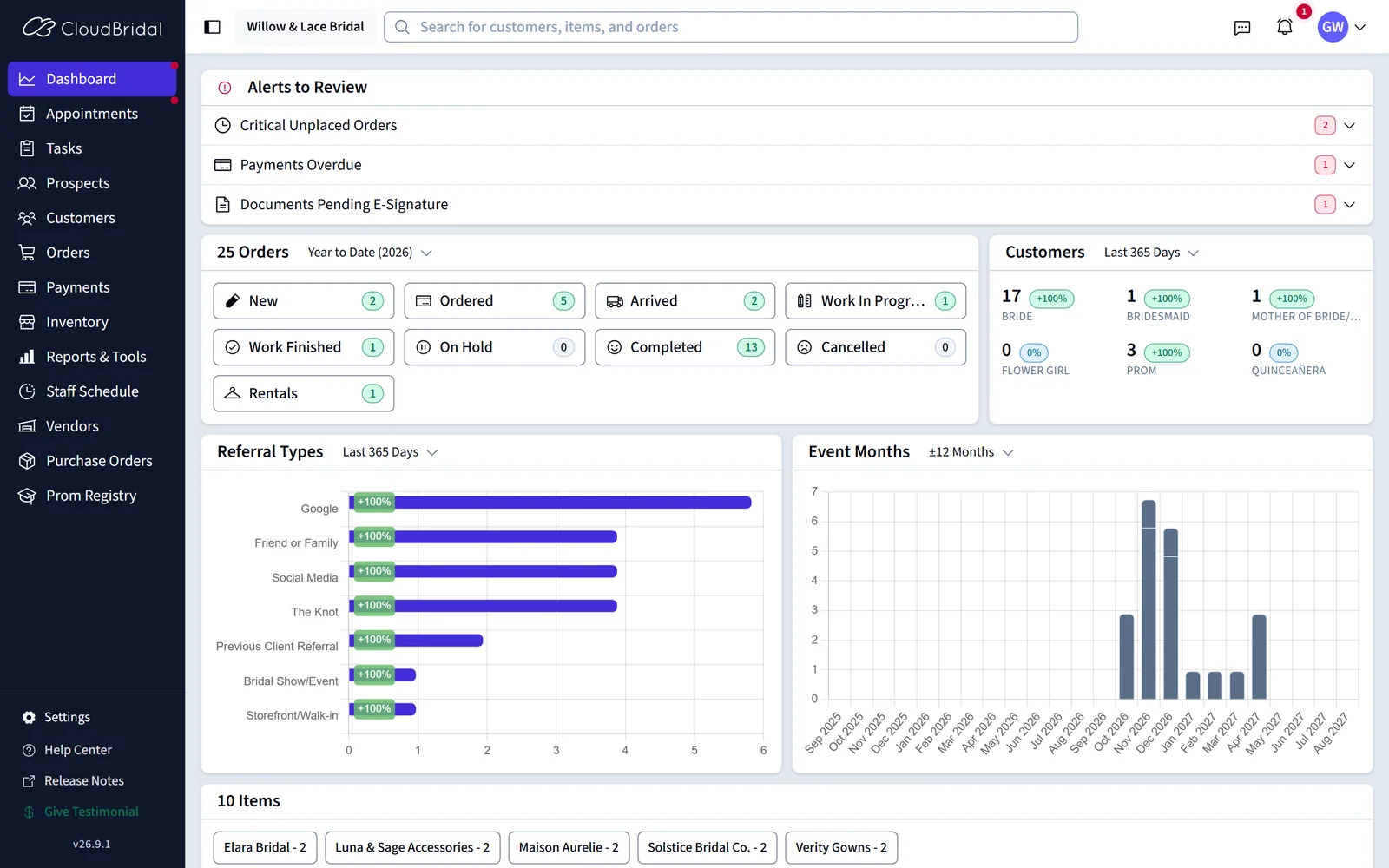Click the Staff Schedule clock icon
The height and width of the screenshot is (868, 1389).
point(27,391)
